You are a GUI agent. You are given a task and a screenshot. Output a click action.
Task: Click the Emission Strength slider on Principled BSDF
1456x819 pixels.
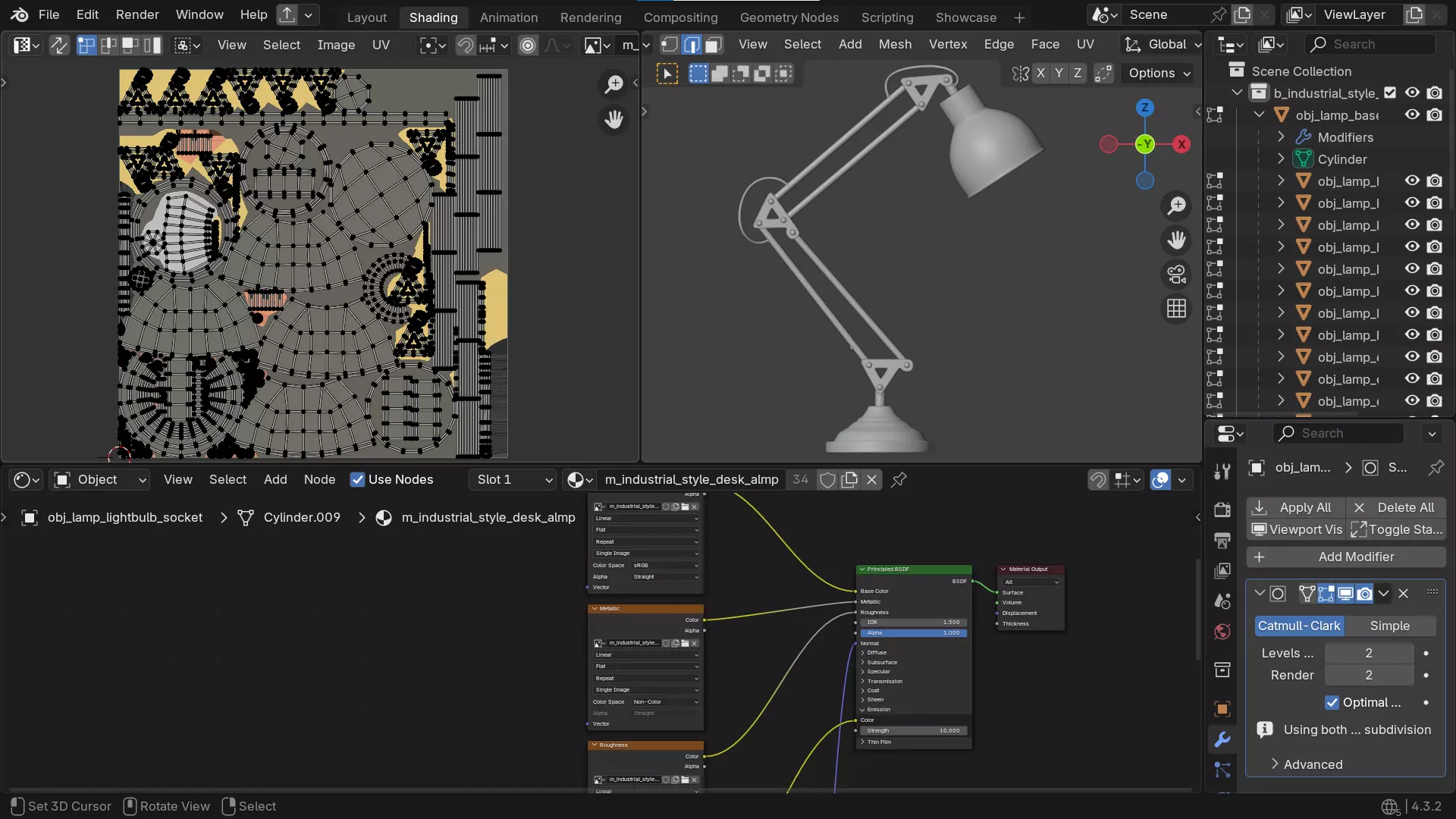[914, 730]
